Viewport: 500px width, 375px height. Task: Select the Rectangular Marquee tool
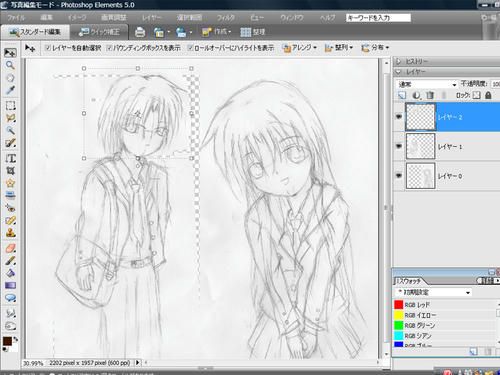tap(10, 106)
